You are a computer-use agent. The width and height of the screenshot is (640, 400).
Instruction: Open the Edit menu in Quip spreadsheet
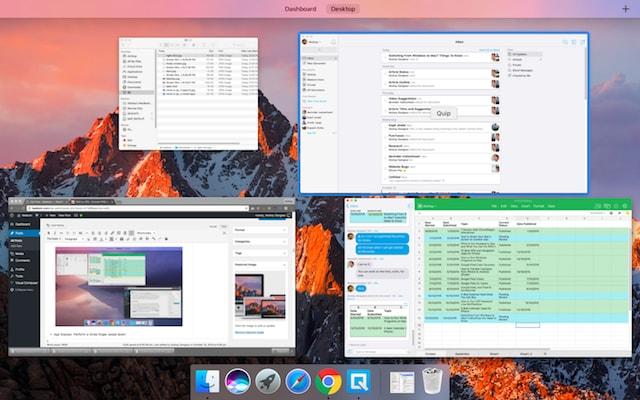click(503, 206)
